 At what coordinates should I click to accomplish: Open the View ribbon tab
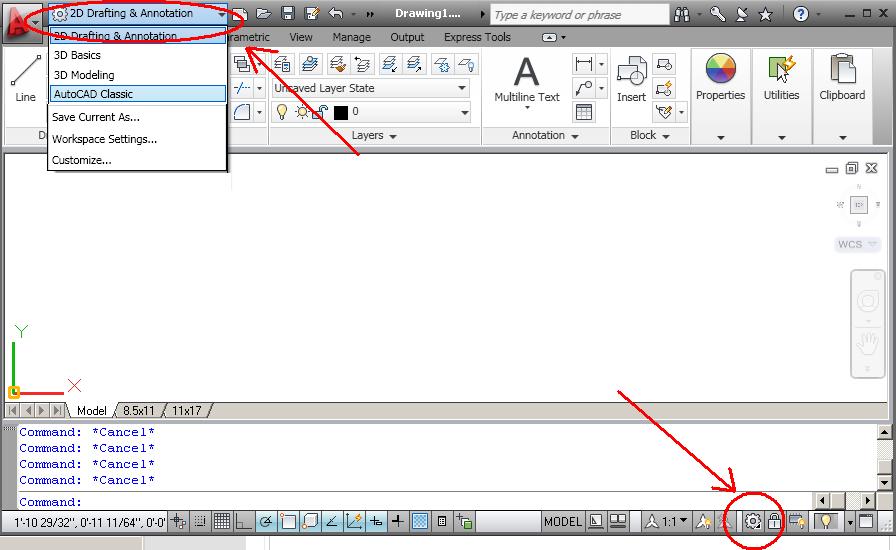coord(301,37)
